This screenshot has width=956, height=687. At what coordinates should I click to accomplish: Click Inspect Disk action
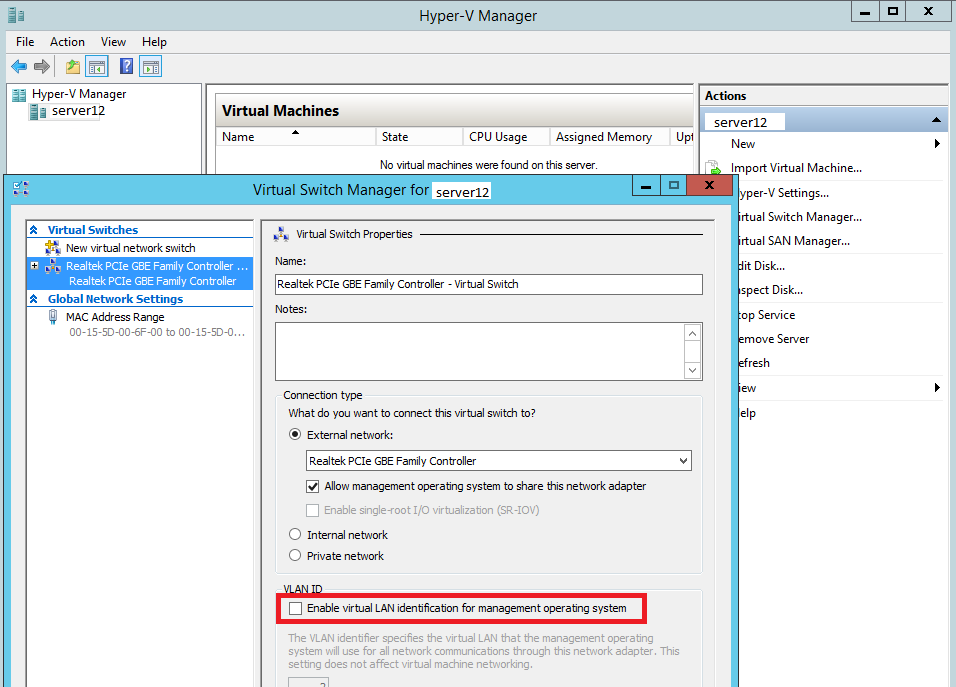click(770, 290)
